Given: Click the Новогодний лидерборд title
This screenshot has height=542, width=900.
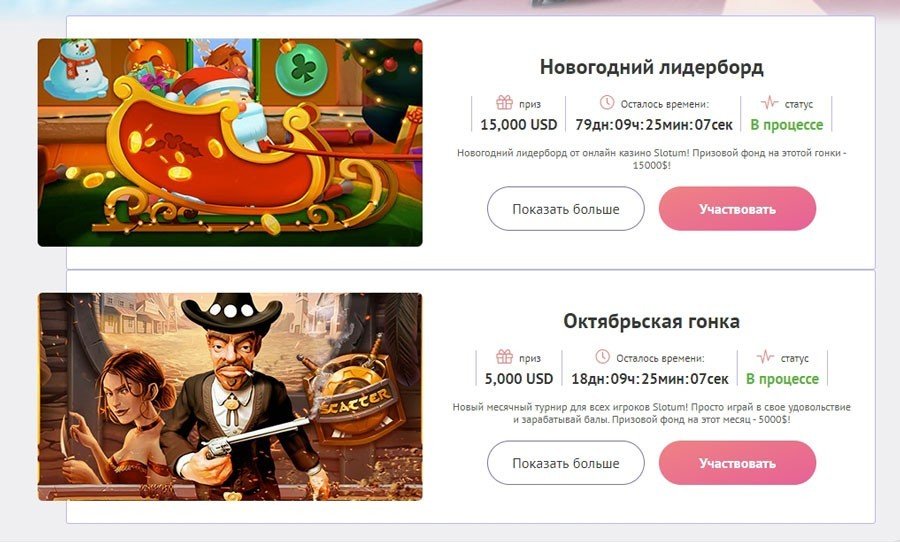Looking at the screenshot, I should click(651, 67).
